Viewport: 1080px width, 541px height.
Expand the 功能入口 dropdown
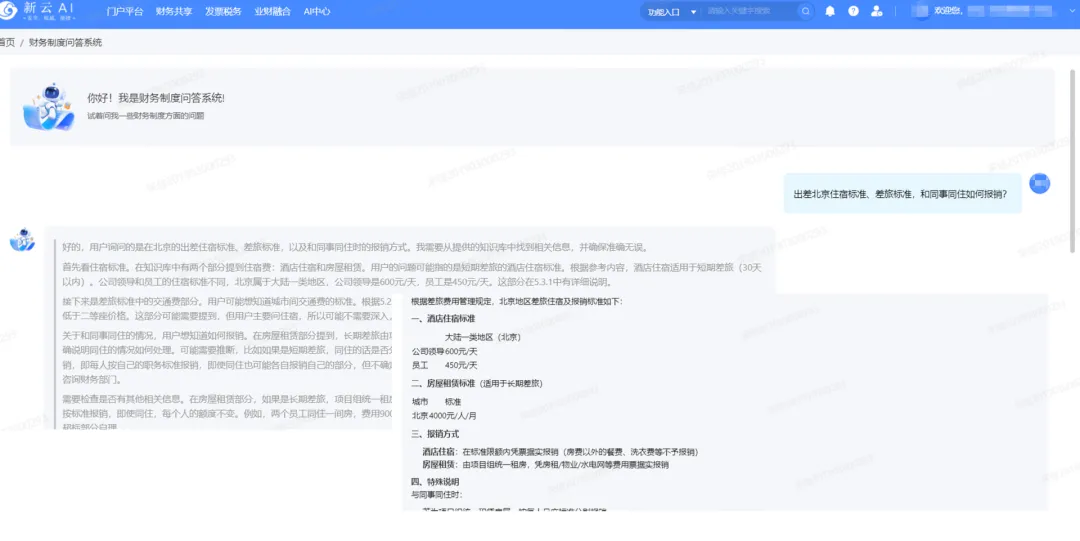click(672, 12)
